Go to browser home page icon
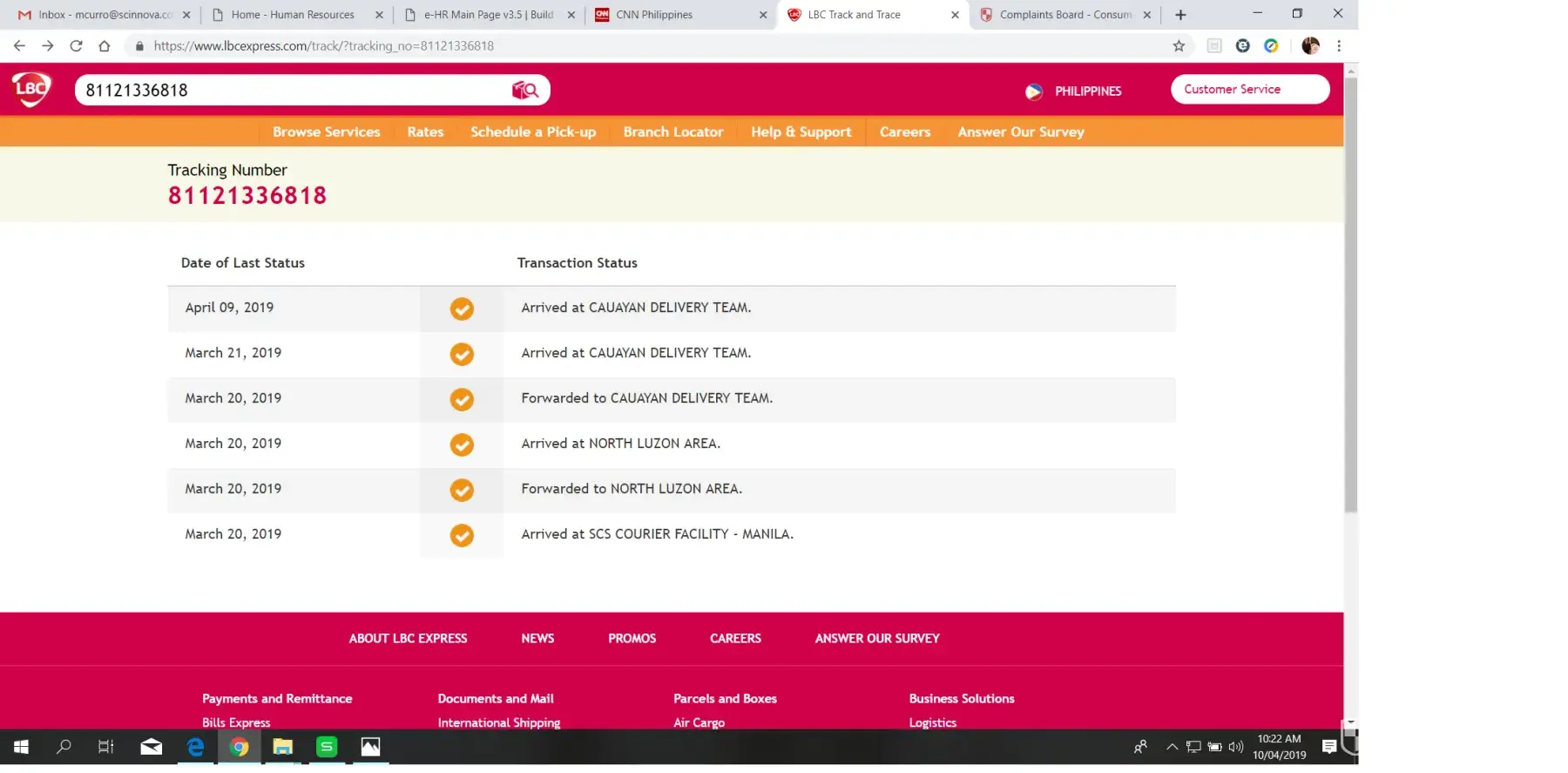Screen dimensions: 1568x773 [105, 46]
